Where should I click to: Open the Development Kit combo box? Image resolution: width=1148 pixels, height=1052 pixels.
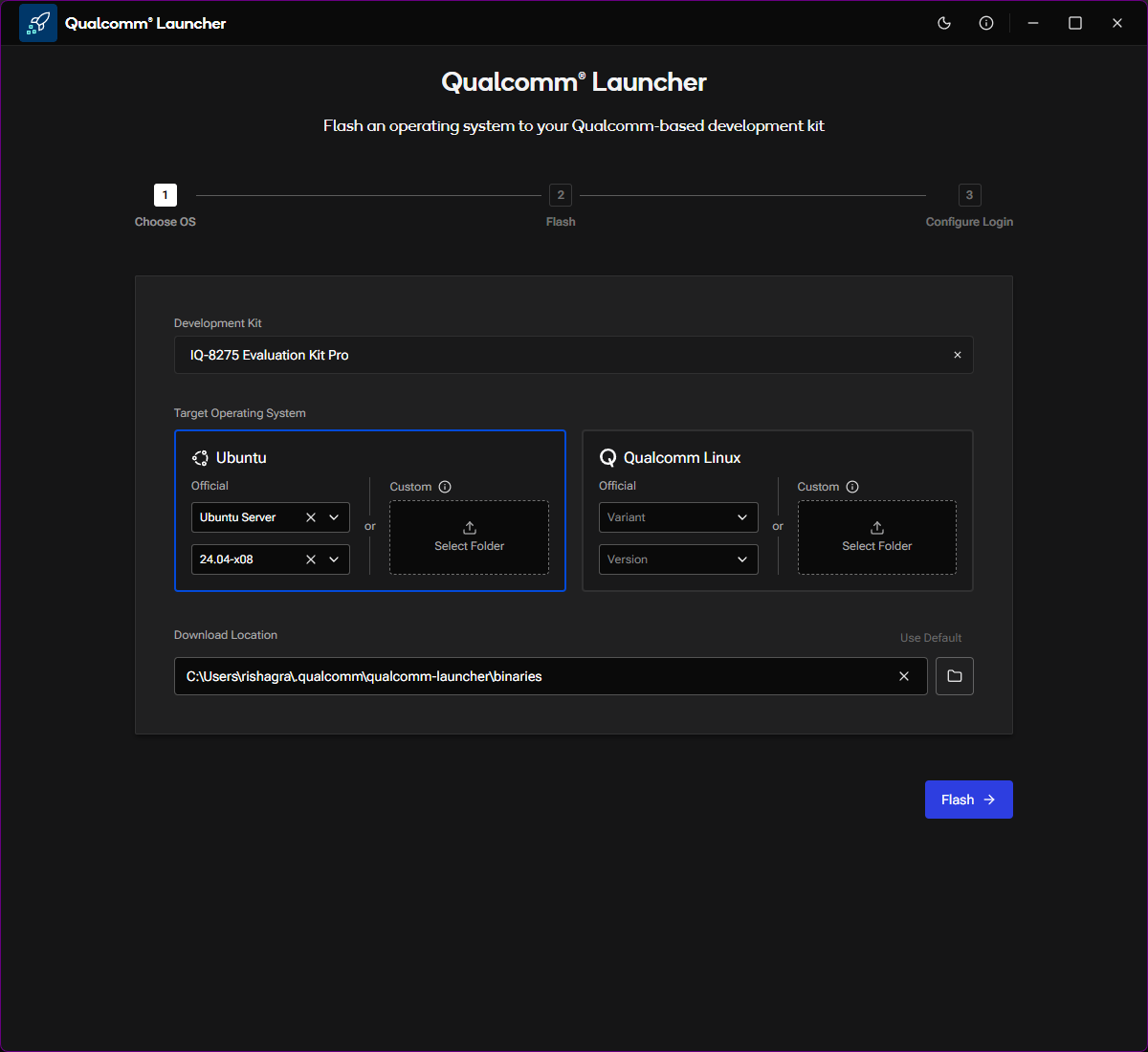coord(574,355)
